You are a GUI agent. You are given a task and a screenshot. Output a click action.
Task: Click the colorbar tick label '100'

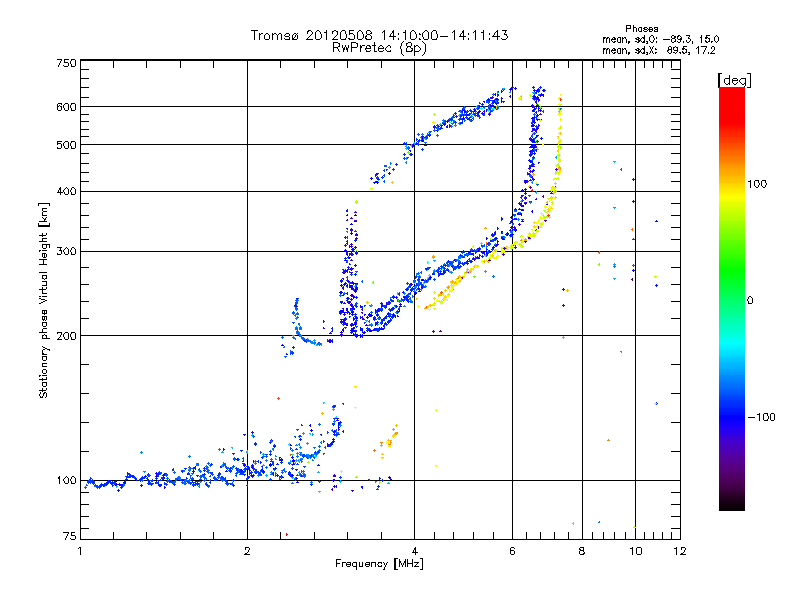coord(757,184)
